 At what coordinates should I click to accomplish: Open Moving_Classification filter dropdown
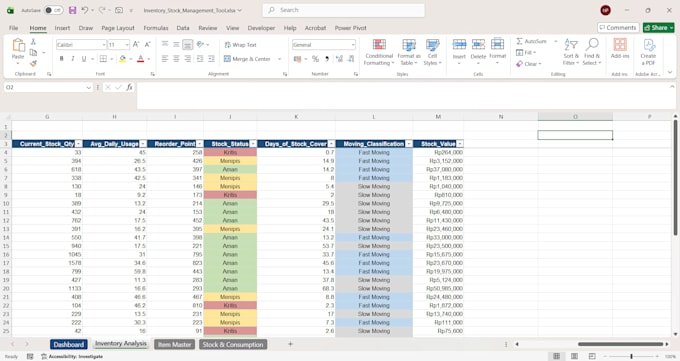409,144
